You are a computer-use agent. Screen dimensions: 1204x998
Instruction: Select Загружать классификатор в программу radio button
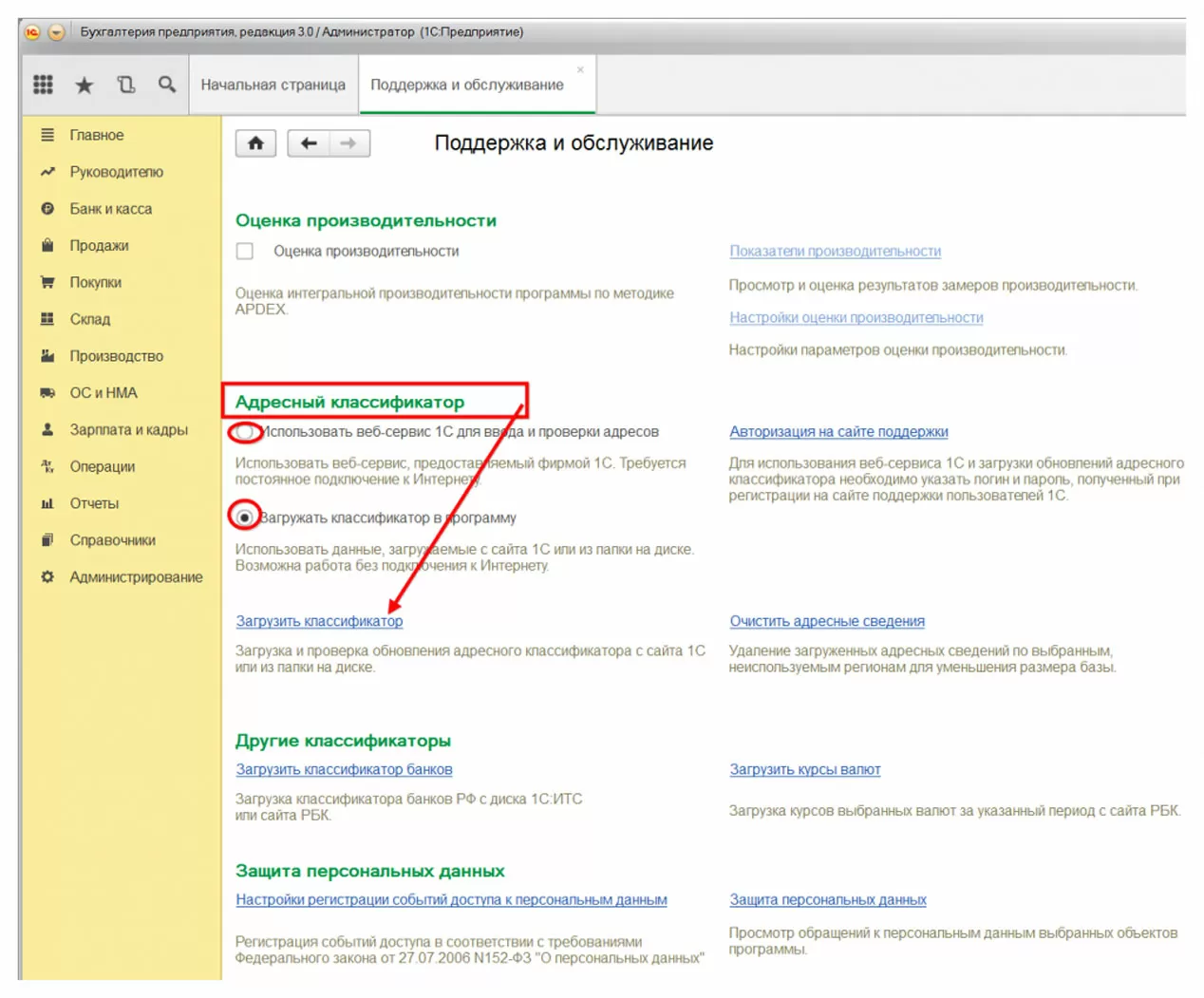(245, 518)
